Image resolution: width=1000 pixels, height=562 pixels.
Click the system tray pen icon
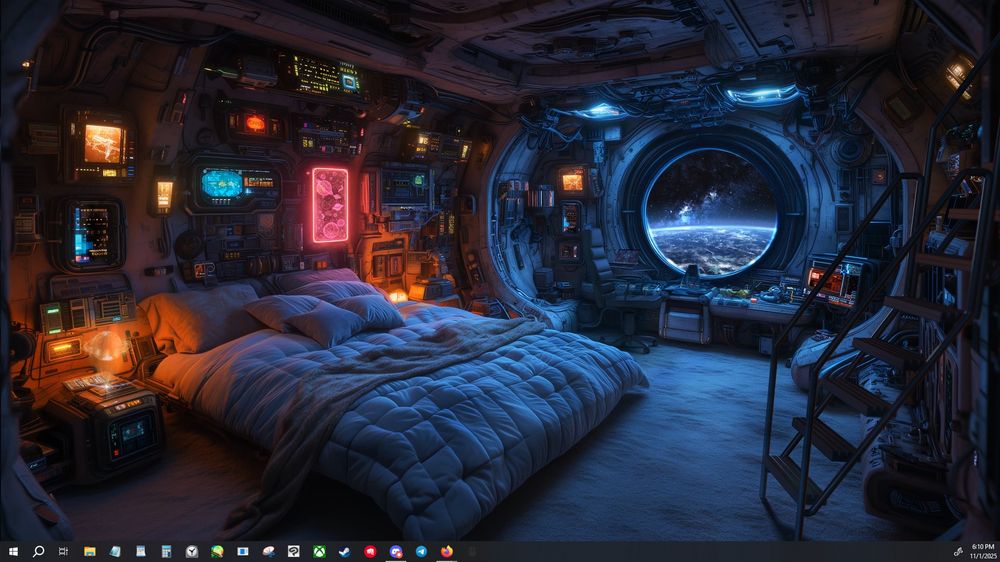958,552
